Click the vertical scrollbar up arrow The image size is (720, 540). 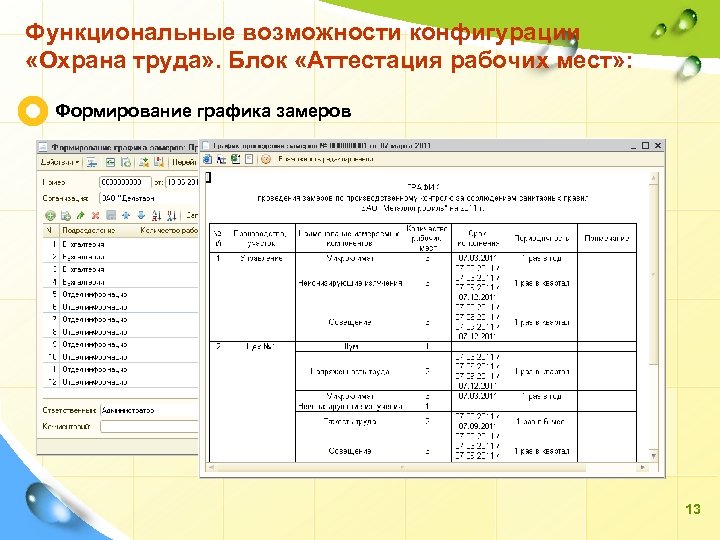654,178
